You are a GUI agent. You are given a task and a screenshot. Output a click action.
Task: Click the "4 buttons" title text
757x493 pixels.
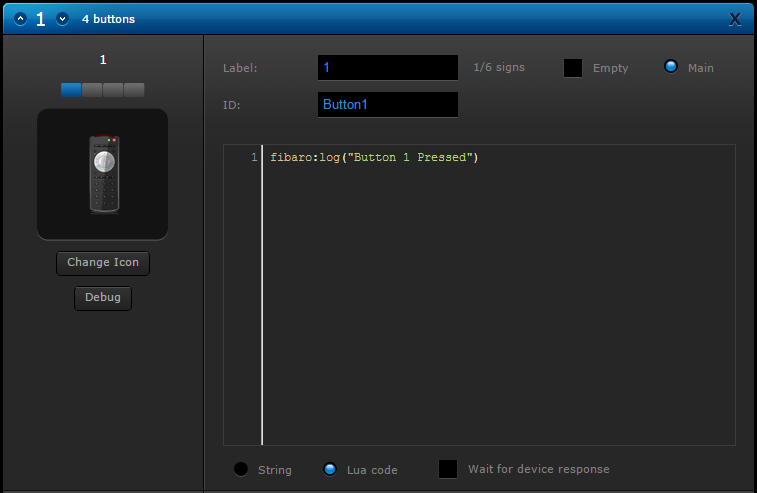tap(108, 19)
